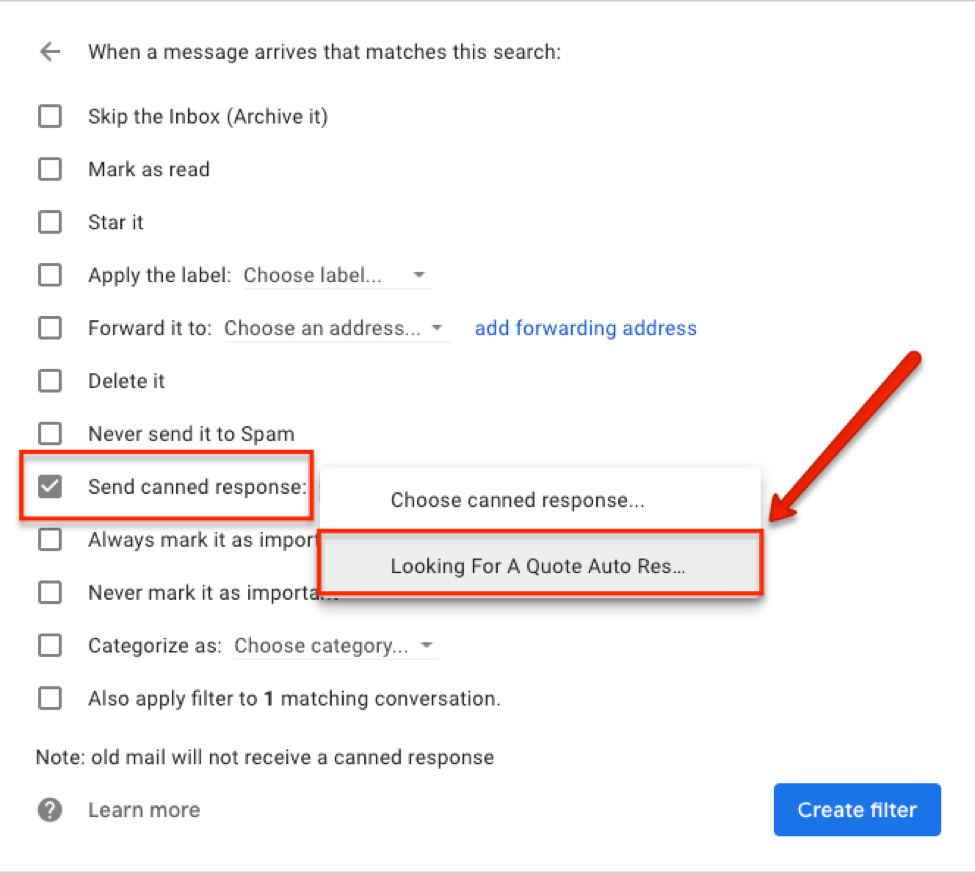Check the Delete it checkbox
Image resolution: width=975 pixels, height=873 pixels.
(x=50, y=381)
